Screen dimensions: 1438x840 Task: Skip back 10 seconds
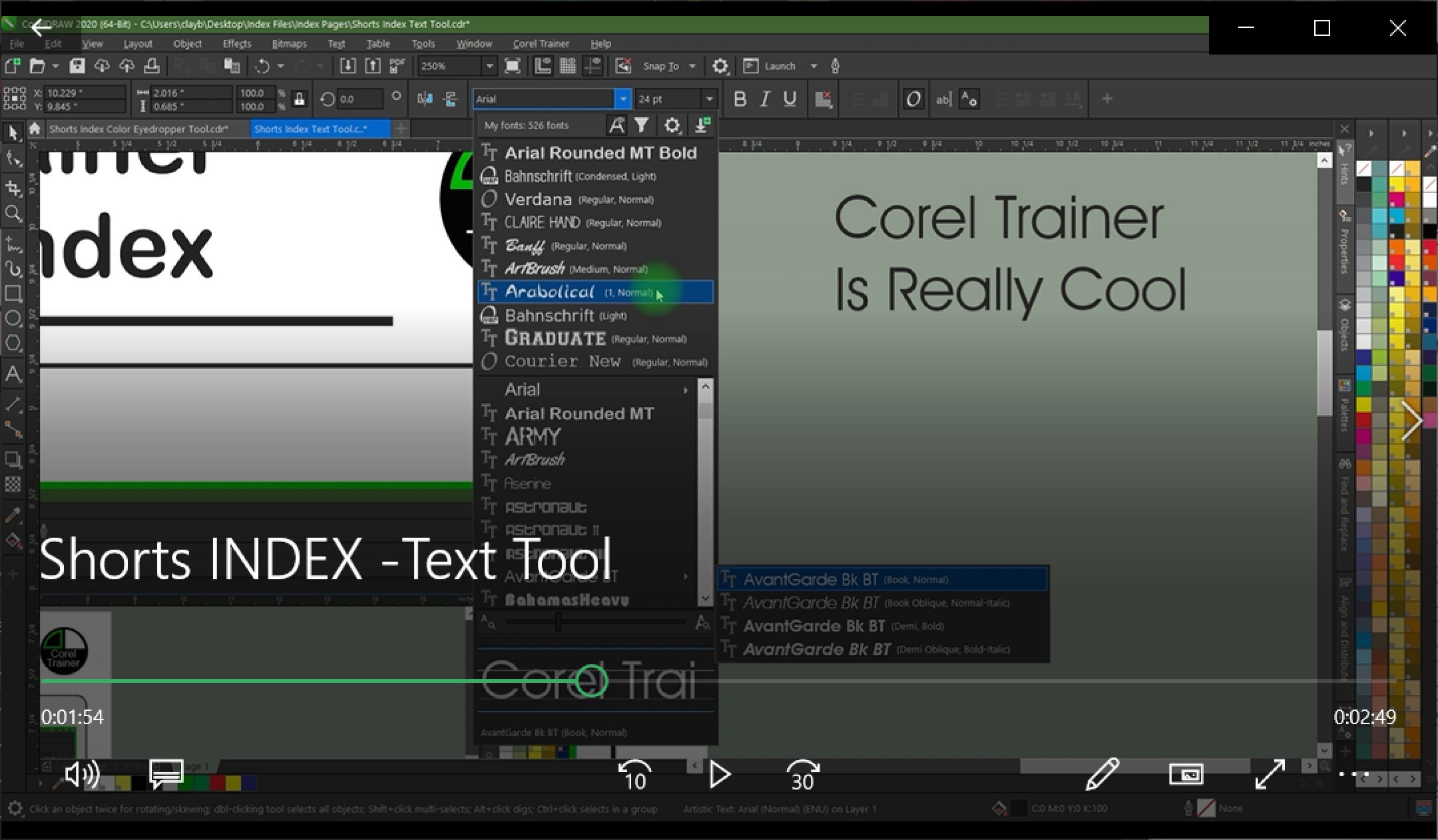click(635, 775)
